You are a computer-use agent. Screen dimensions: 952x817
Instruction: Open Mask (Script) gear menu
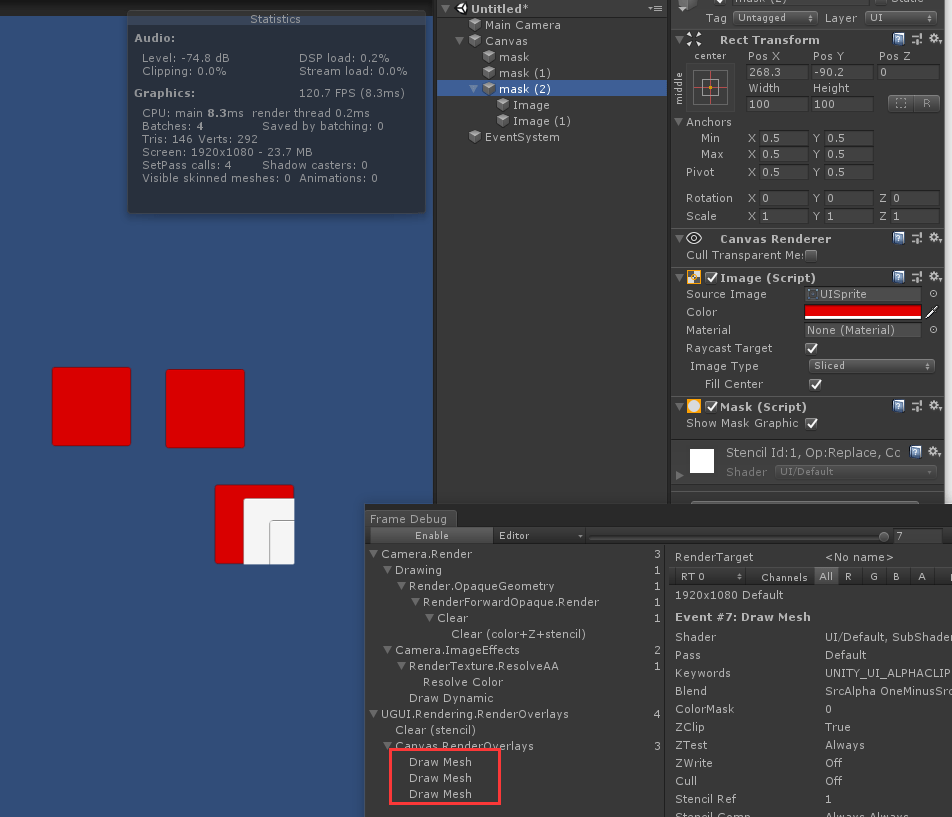click(x=936, y=406)
